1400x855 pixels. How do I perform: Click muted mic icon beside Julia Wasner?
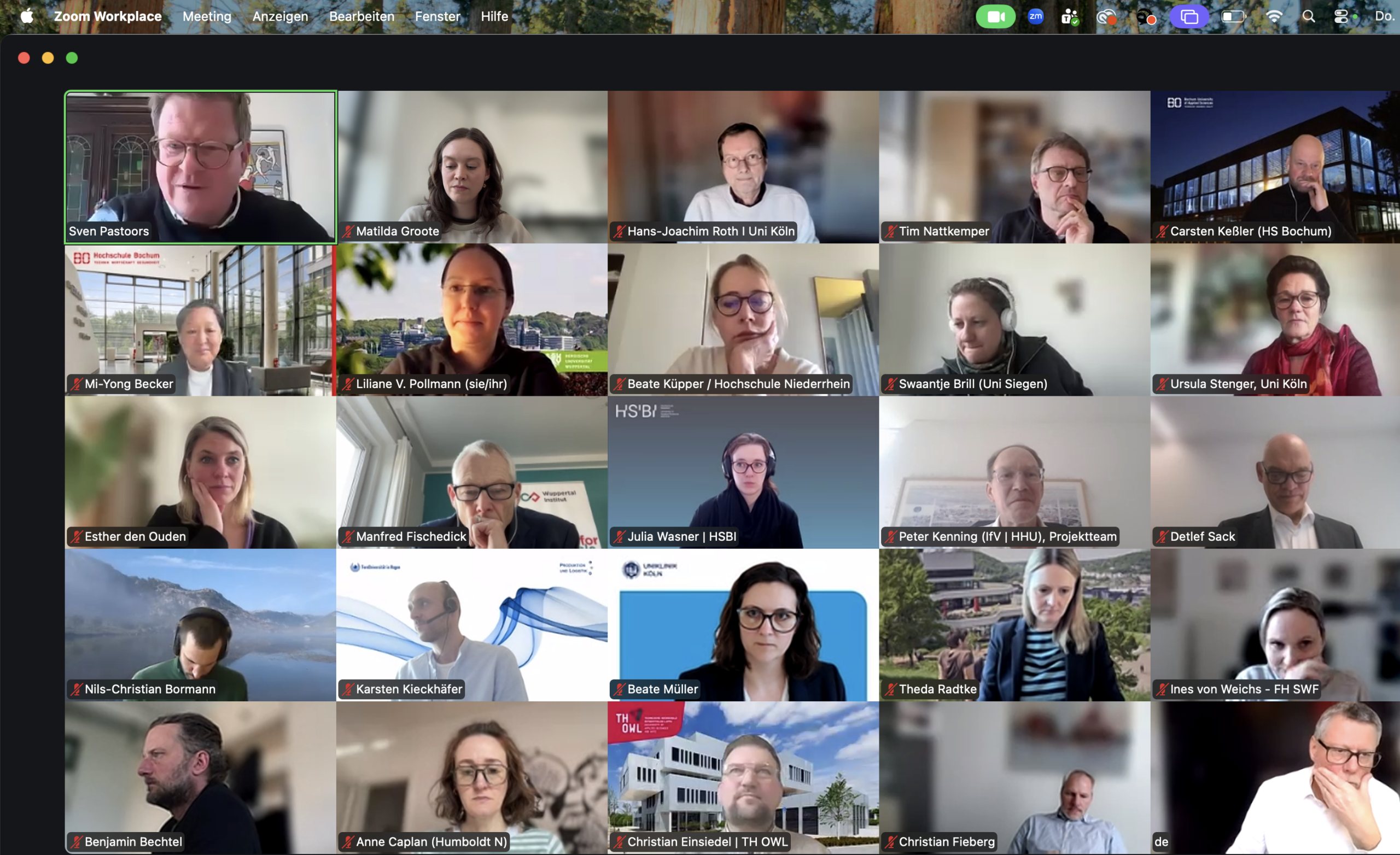[619, 536]
